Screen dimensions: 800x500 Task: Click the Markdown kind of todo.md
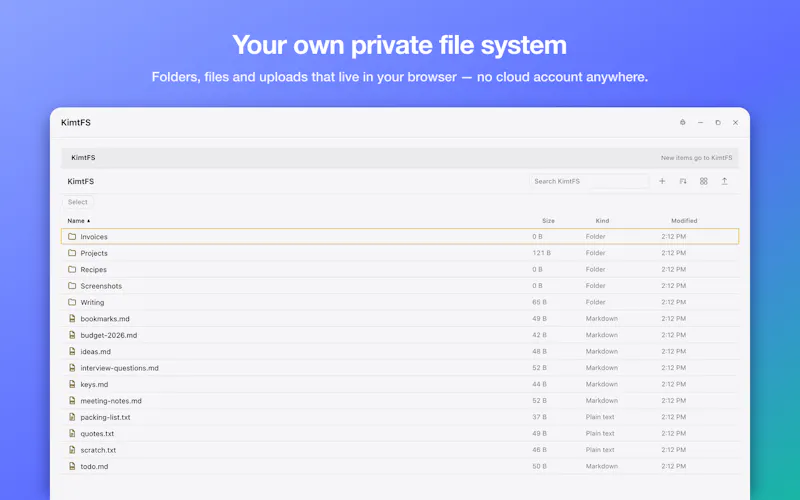pos(602,466)
